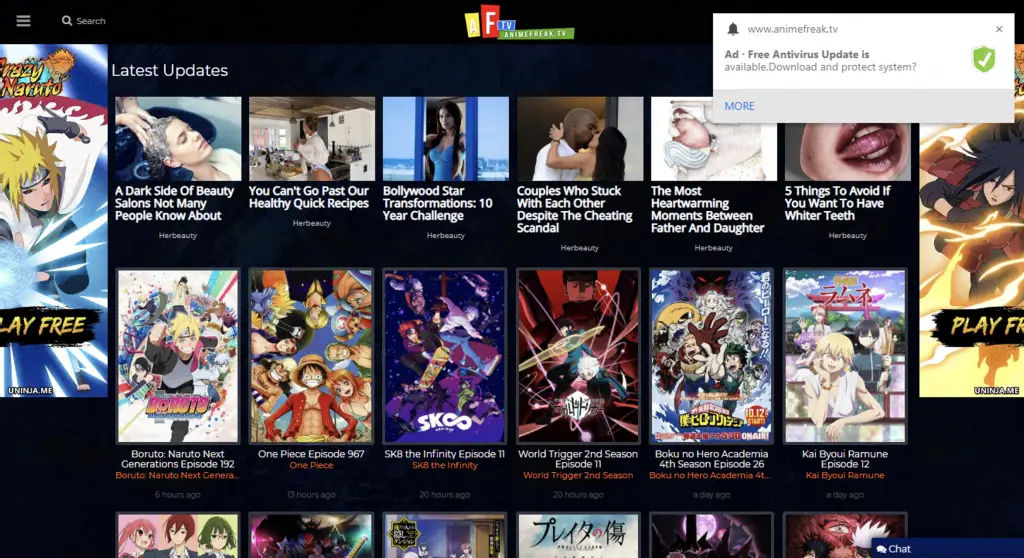
Task: Click Herbeauty label under Whiter Teeth ad
Action: pyautogui.click(x=848, y=235)
